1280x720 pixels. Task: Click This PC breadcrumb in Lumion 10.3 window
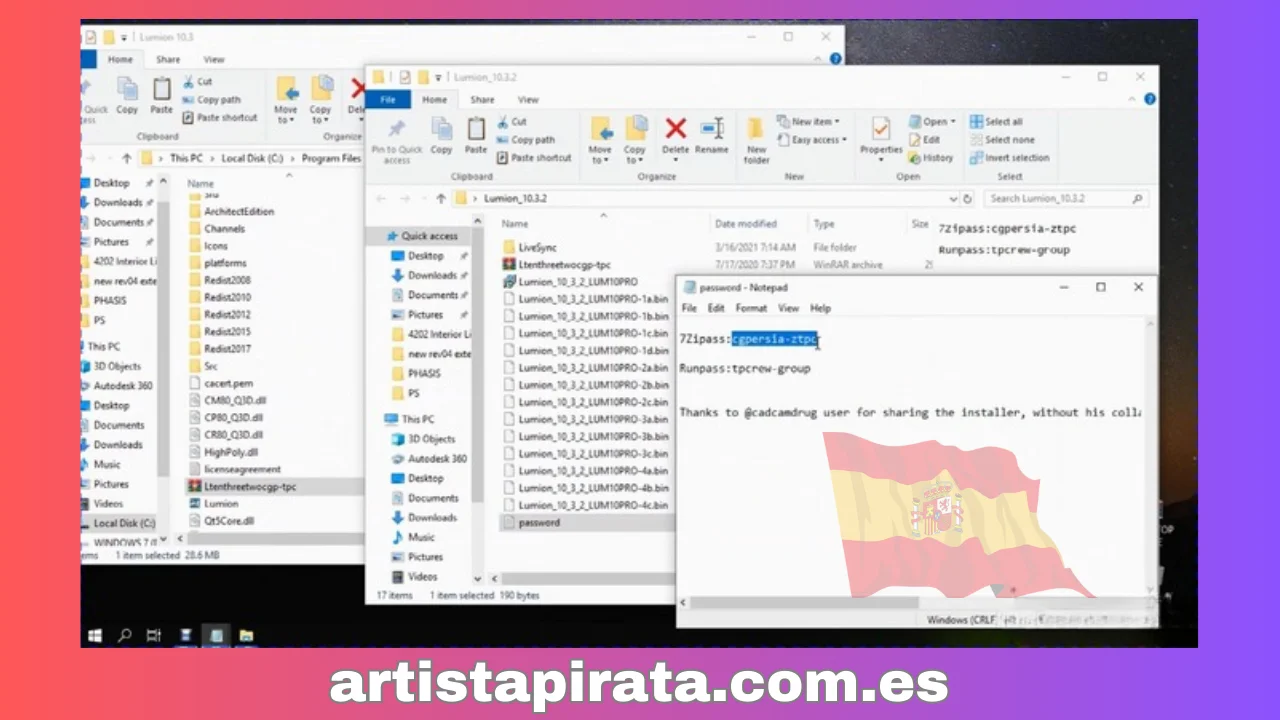point(186,158)
